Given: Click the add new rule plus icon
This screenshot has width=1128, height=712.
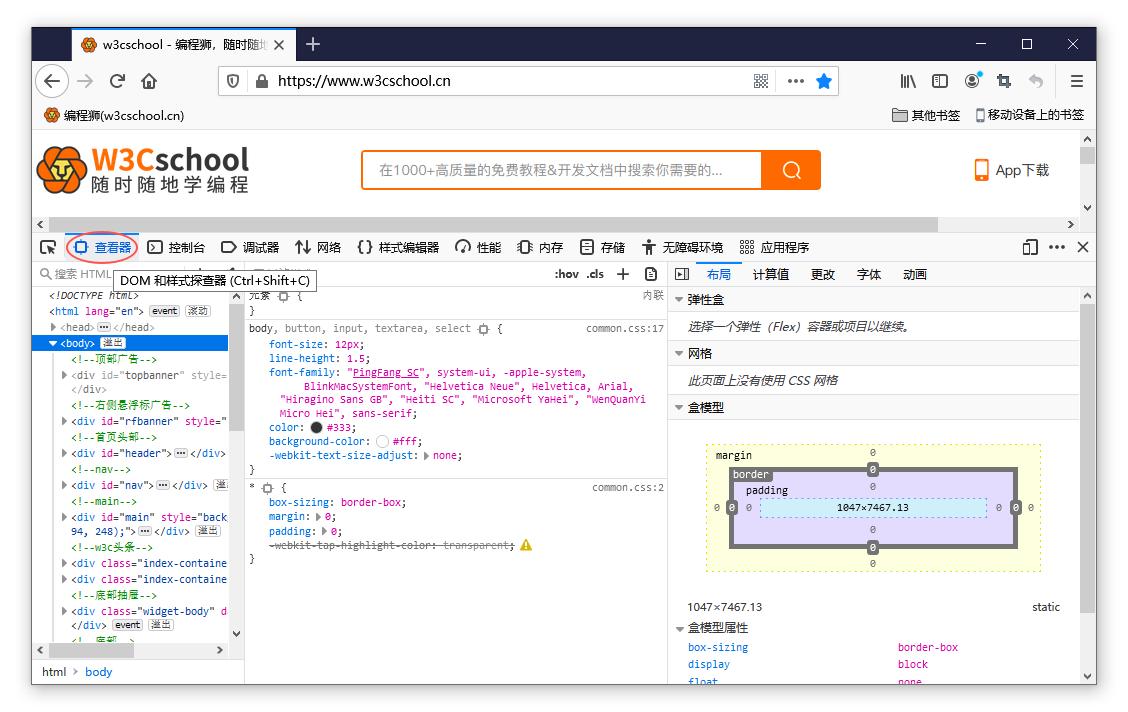Looking at the screenshot, I should coord(623,274).
